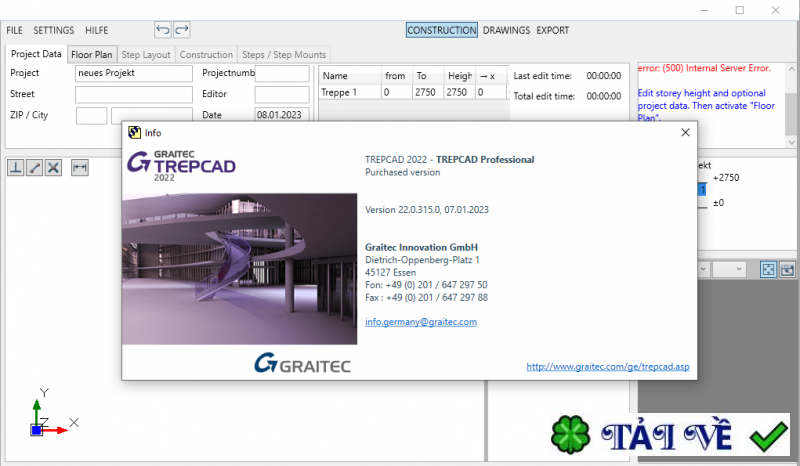Minimize the TREPCAD window

tap(705, 10)
